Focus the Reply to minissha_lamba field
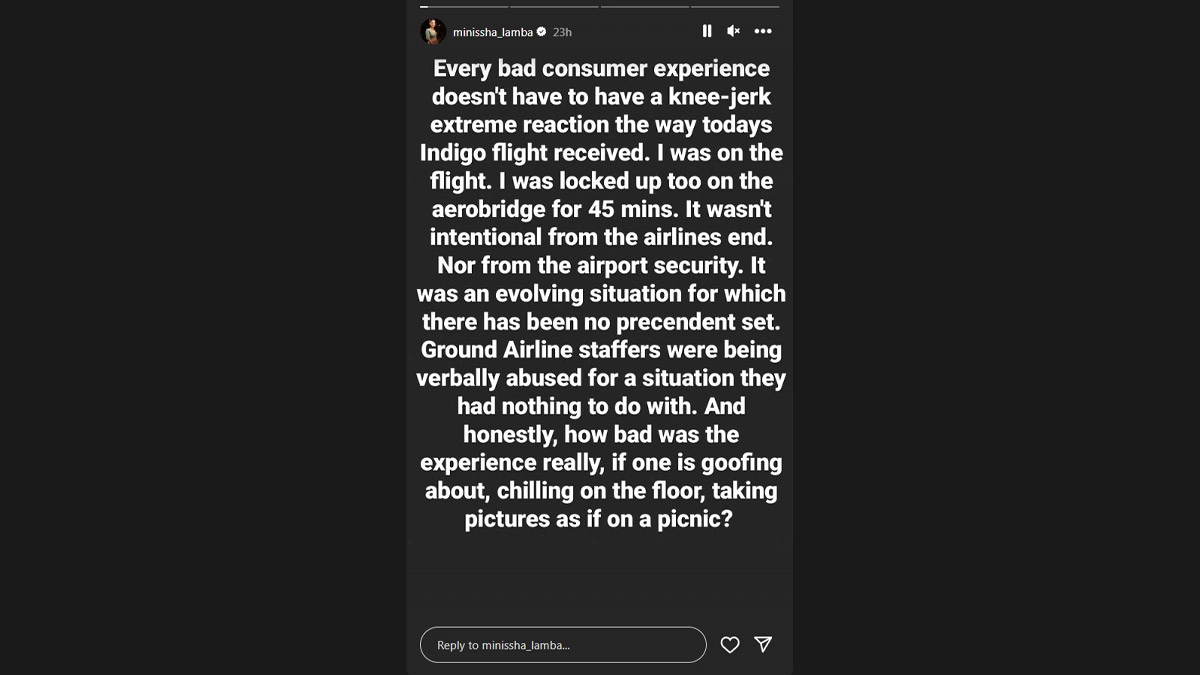The height and width of the screenshot is (675, 1200). click(x=562, y=645)
